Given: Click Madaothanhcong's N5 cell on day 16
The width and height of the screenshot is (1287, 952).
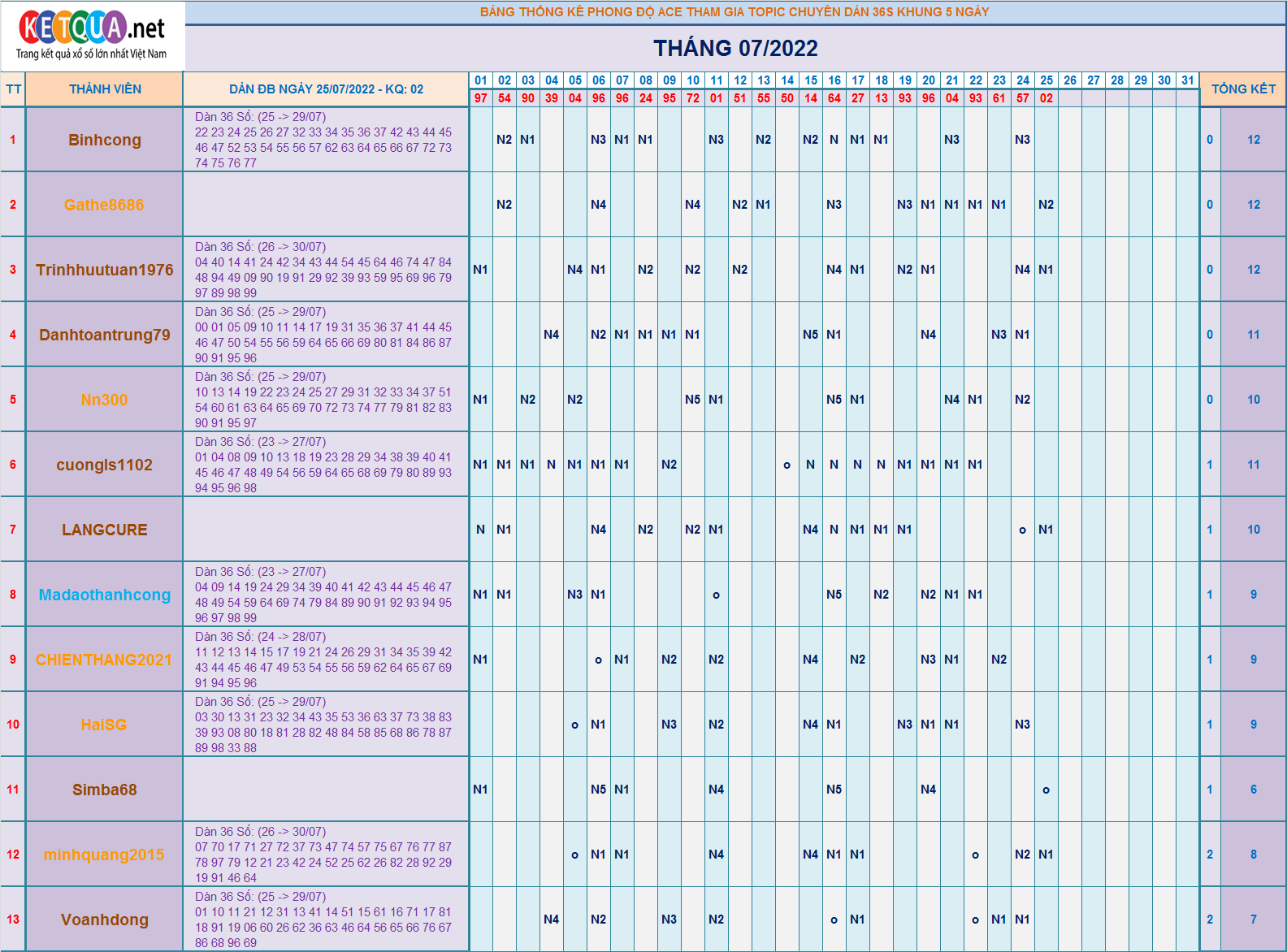Looking at the screenshot, I should [834, 595].
